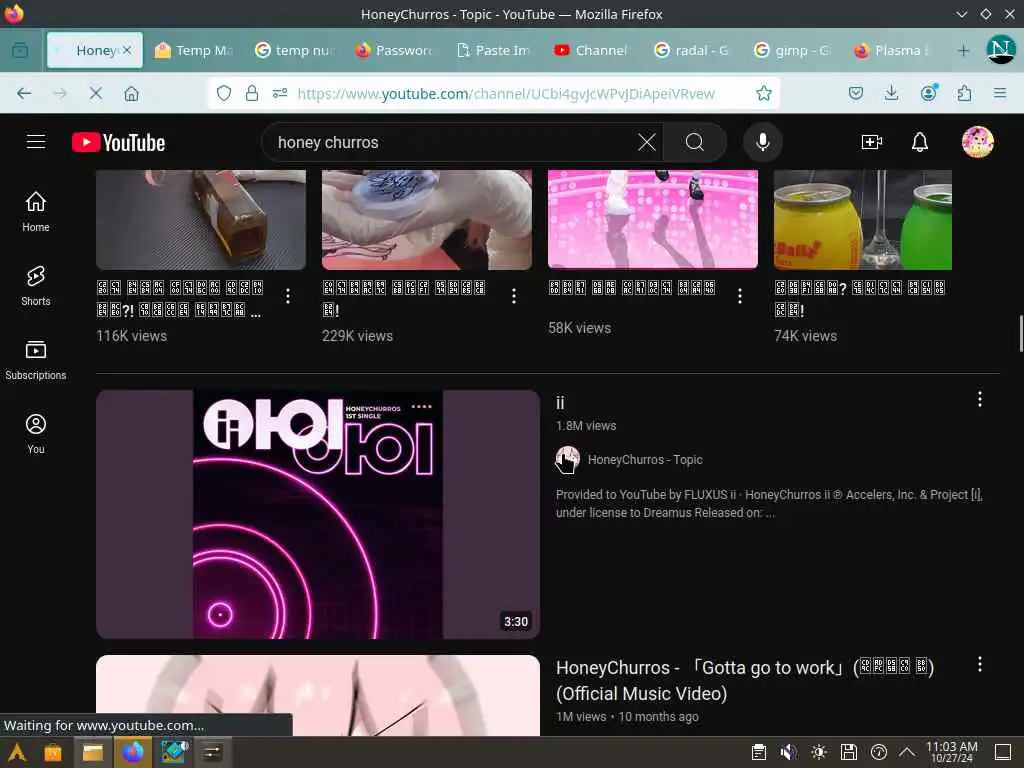Bookmark this page with the star
The width and height of the screenshot is (1024, 768).
click(763, 93)
